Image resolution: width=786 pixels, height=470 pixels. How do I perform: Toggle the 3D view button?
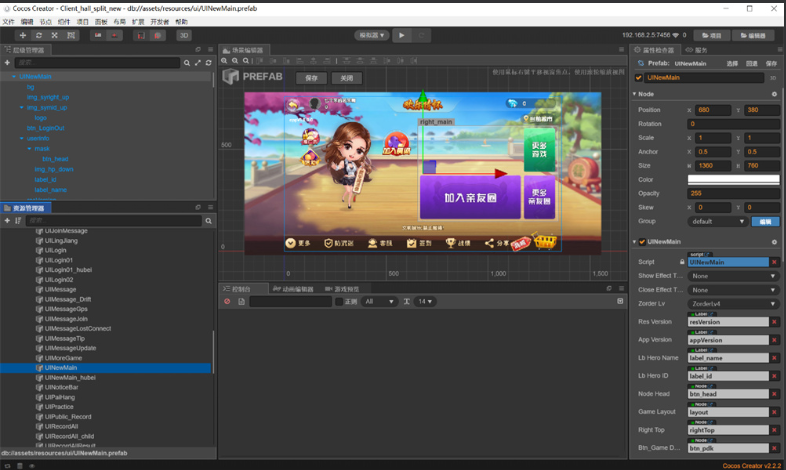pyautogui.click(x=184, y=36)
